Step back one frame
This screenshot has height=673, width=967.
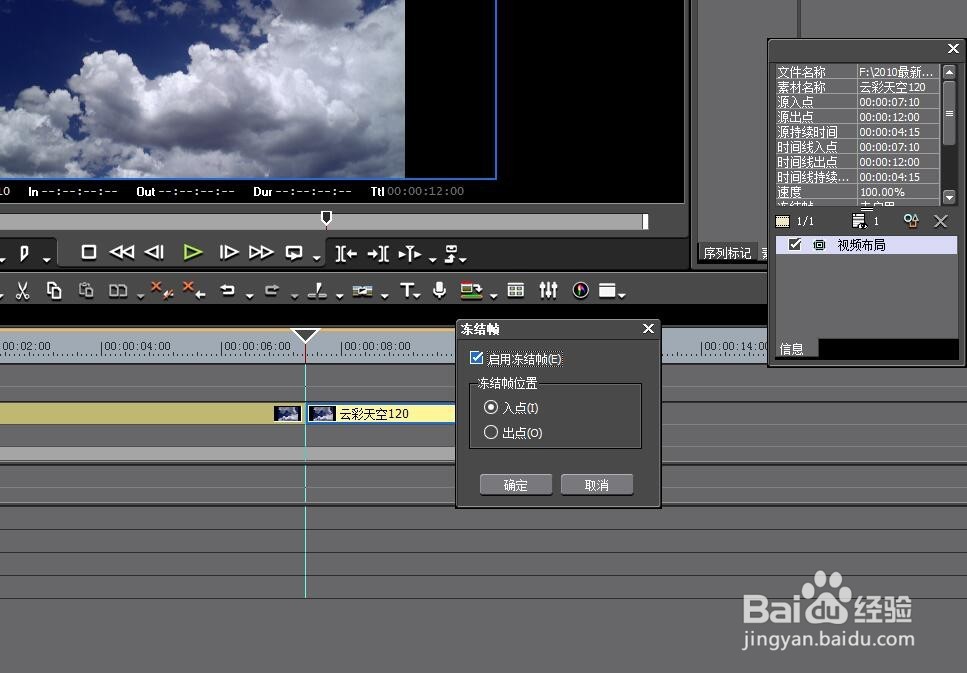[x=154, y=252]
